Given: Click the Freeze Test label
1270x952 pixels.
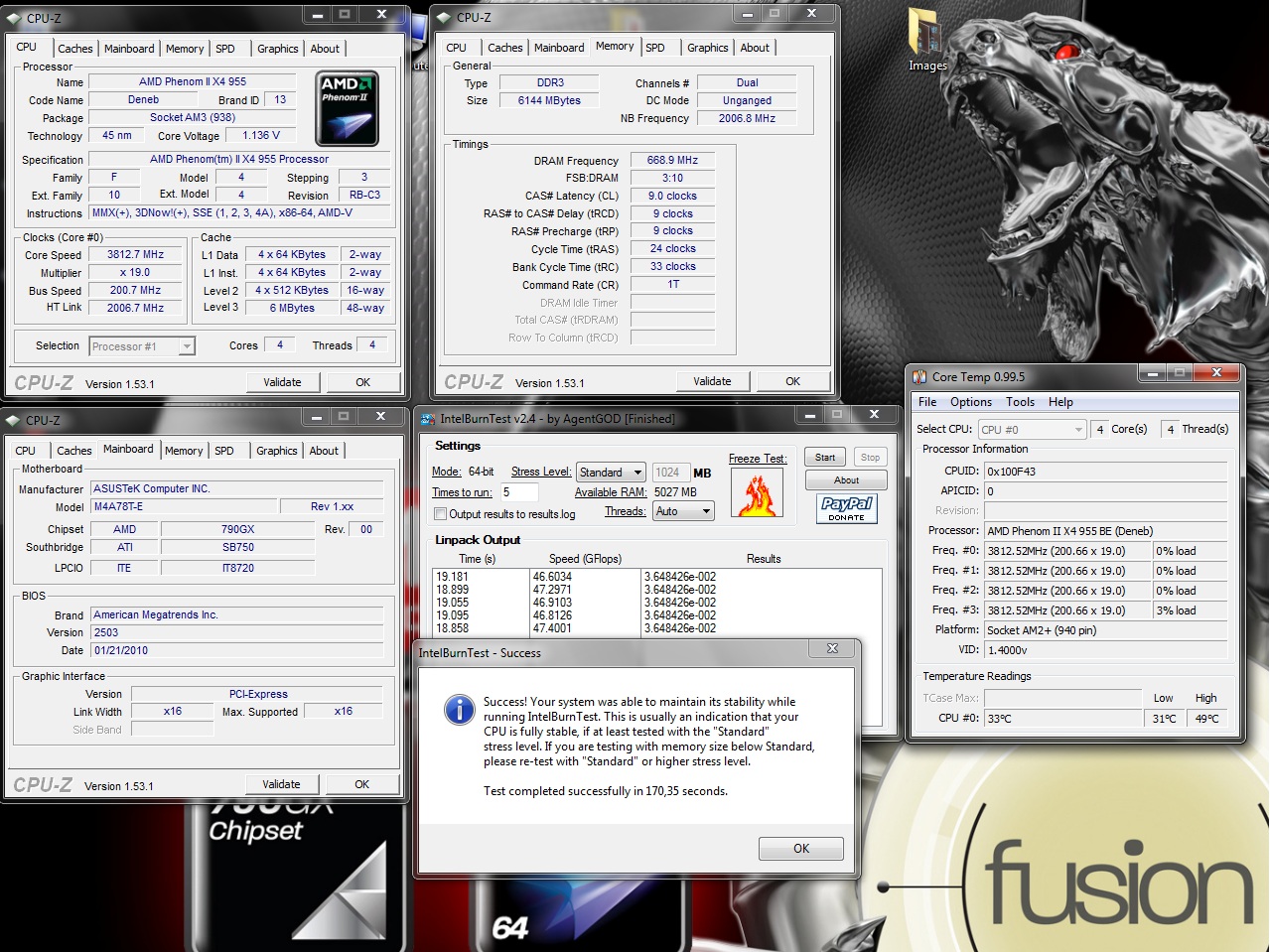Looking at the screenshot, I should pos(757,459).
